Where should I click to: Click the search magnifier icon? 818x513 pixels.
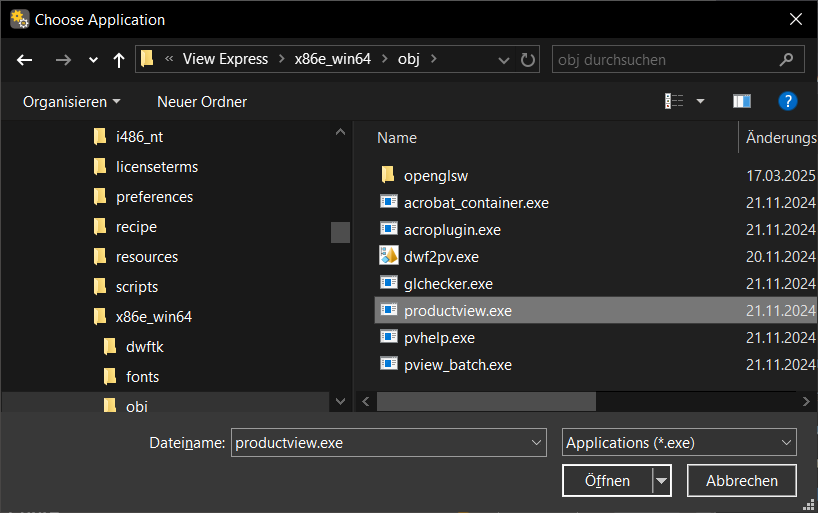click(x=786, y=59)
